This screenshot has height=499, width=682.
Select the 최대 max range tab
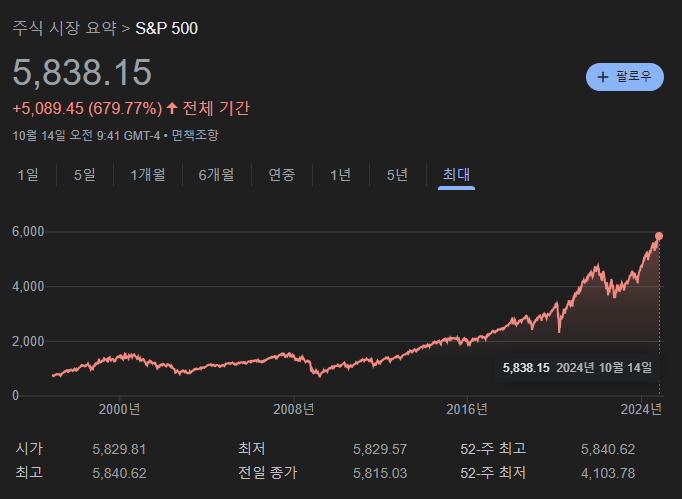pos(456,175)
